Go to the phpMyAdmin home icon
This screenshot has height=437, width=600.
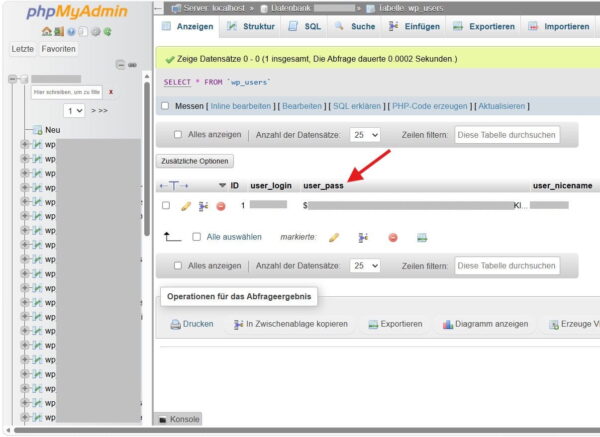(47, 31)
